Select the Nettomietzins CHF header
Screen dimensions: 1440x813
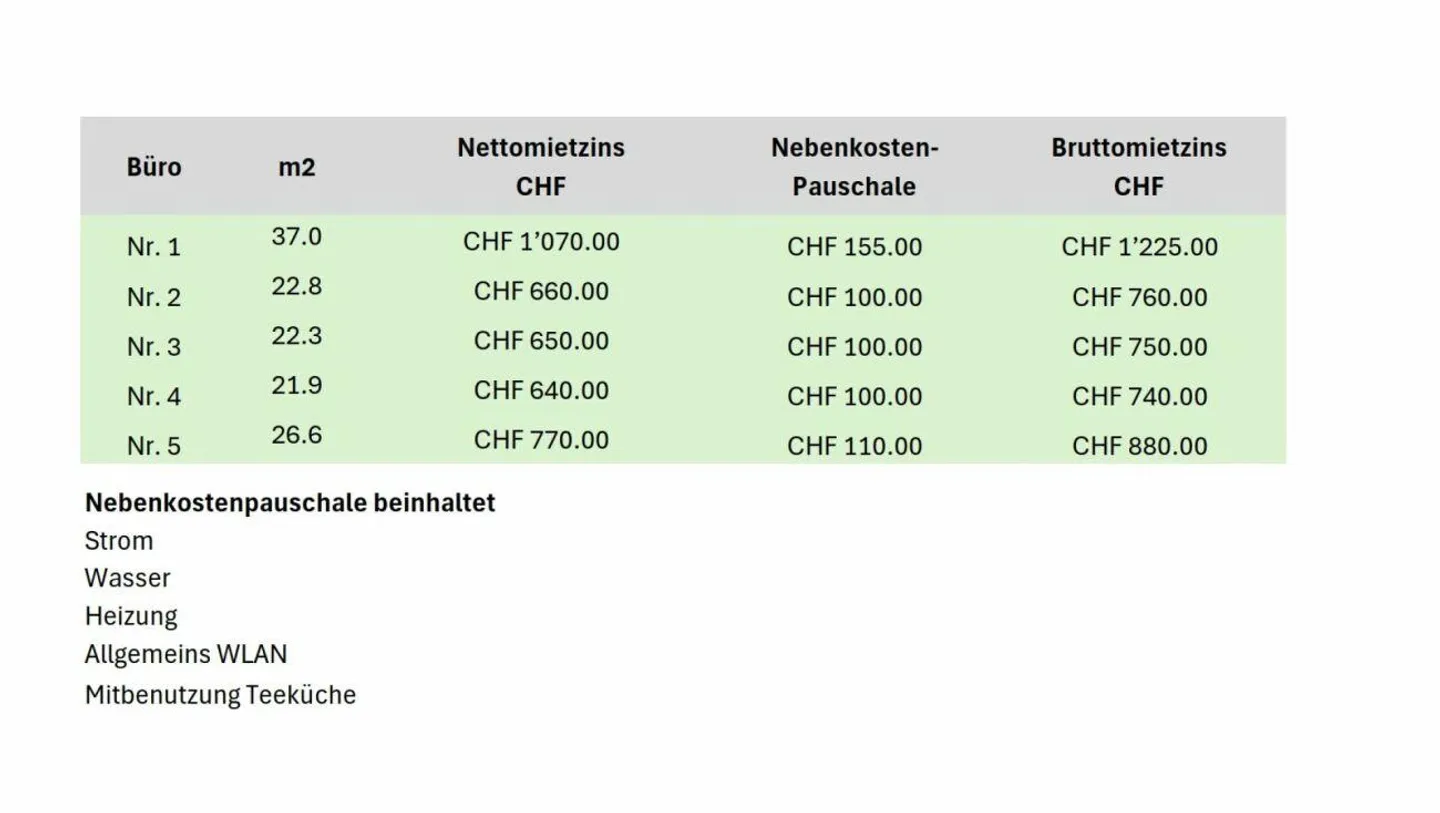click(x=541, y=166)
